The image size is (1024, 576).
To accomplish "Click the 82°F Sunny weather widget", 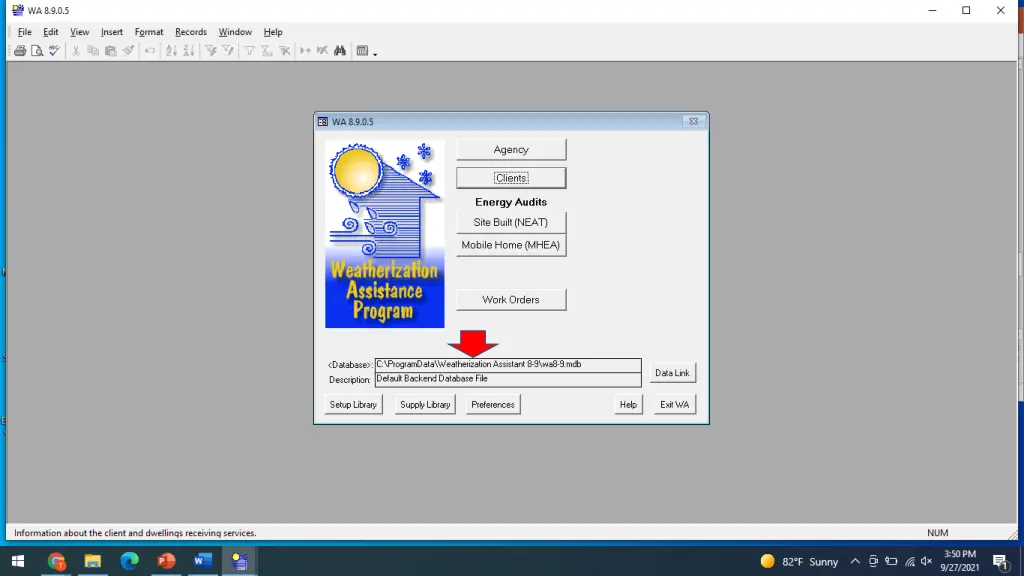I will coord(799,561).
